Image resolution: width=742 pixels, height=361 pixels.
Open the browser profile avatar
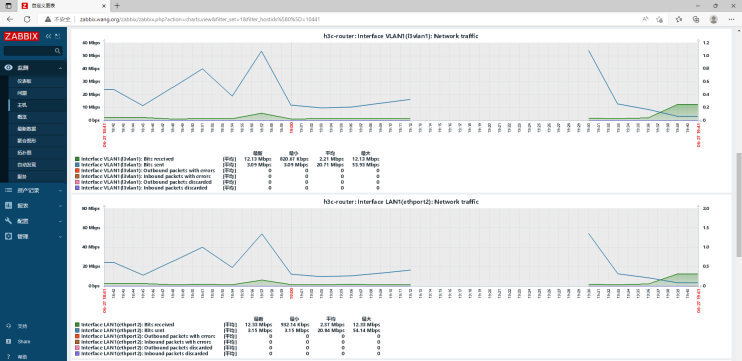tap(714, 19)
